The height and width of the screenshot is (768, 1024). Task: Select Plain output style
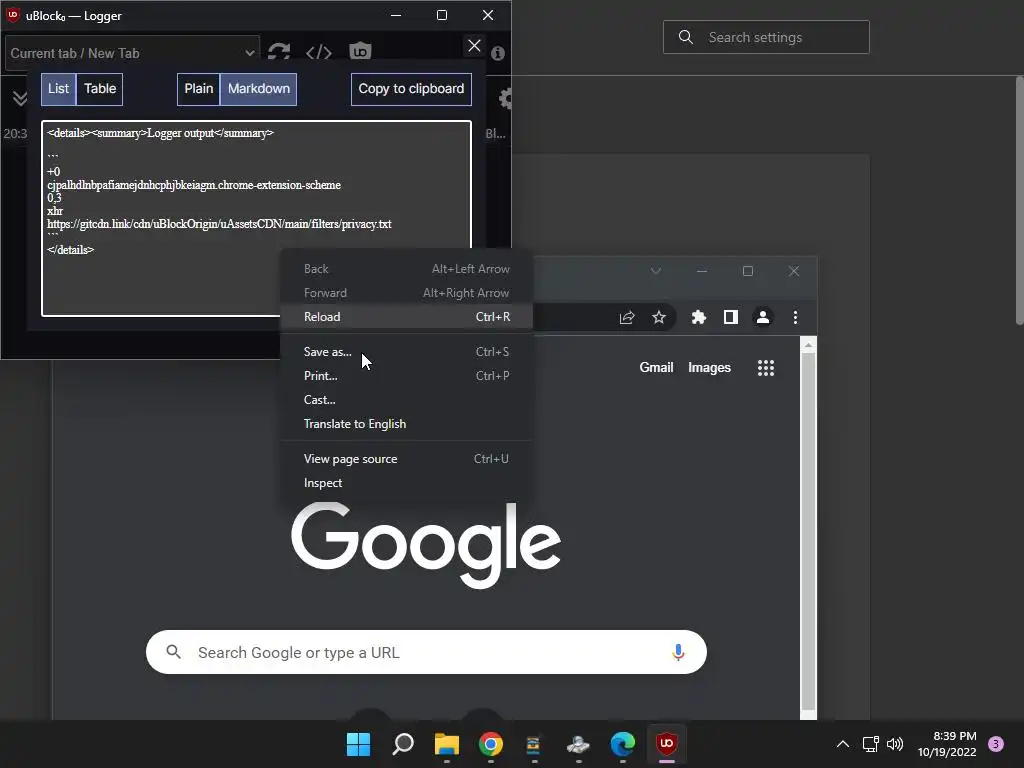tap(199, 89)
